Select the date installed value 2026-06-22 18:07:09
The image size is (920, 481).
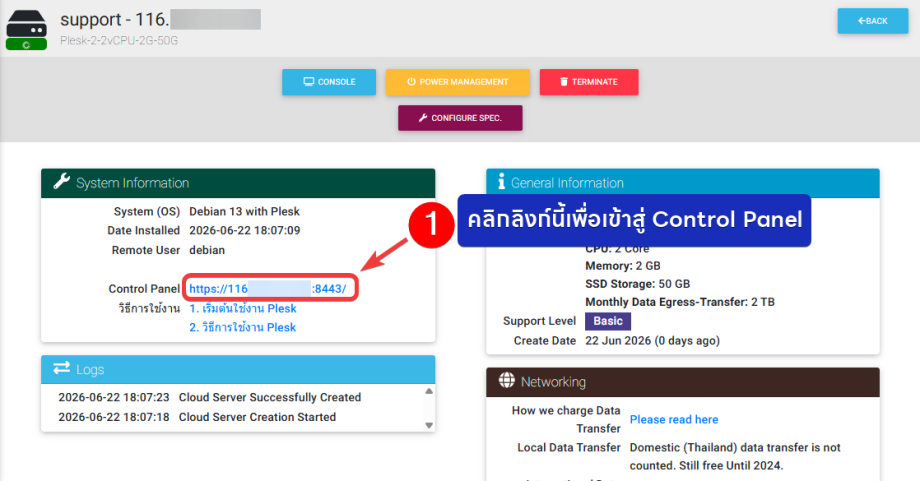pyautogui.click(x=245, y=231)
